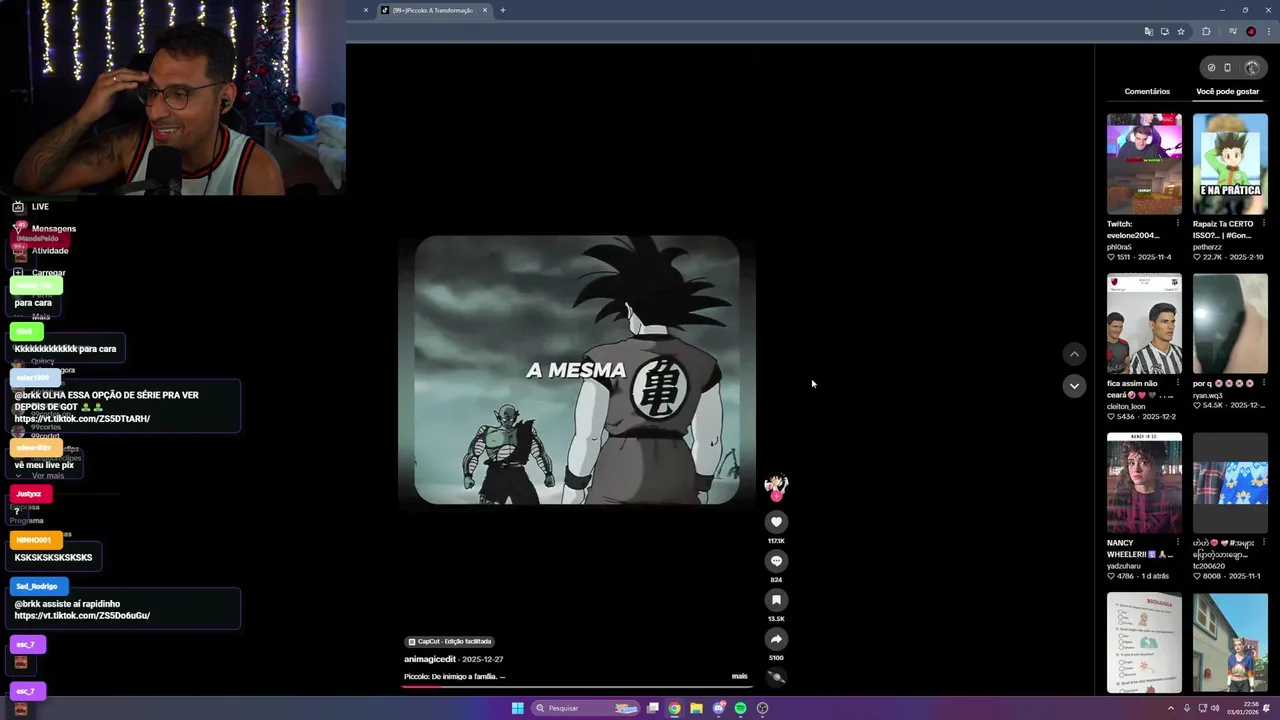Viewport: 1280px width, 720px height.
Task: Open the E NA PRÁTICA recommended video thumbnail
Action: [x=1230, y=164]
